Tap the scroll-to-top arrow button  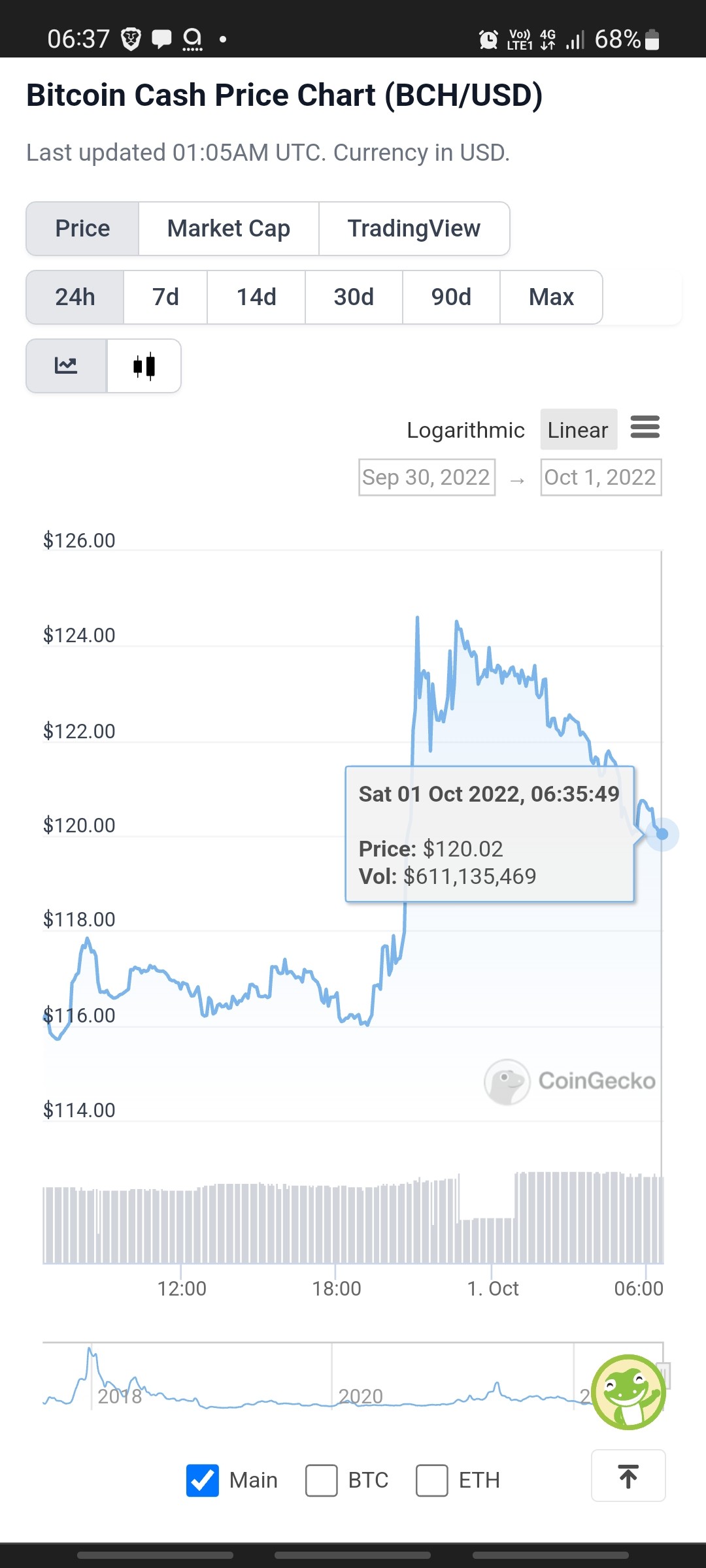point(628,1476)
